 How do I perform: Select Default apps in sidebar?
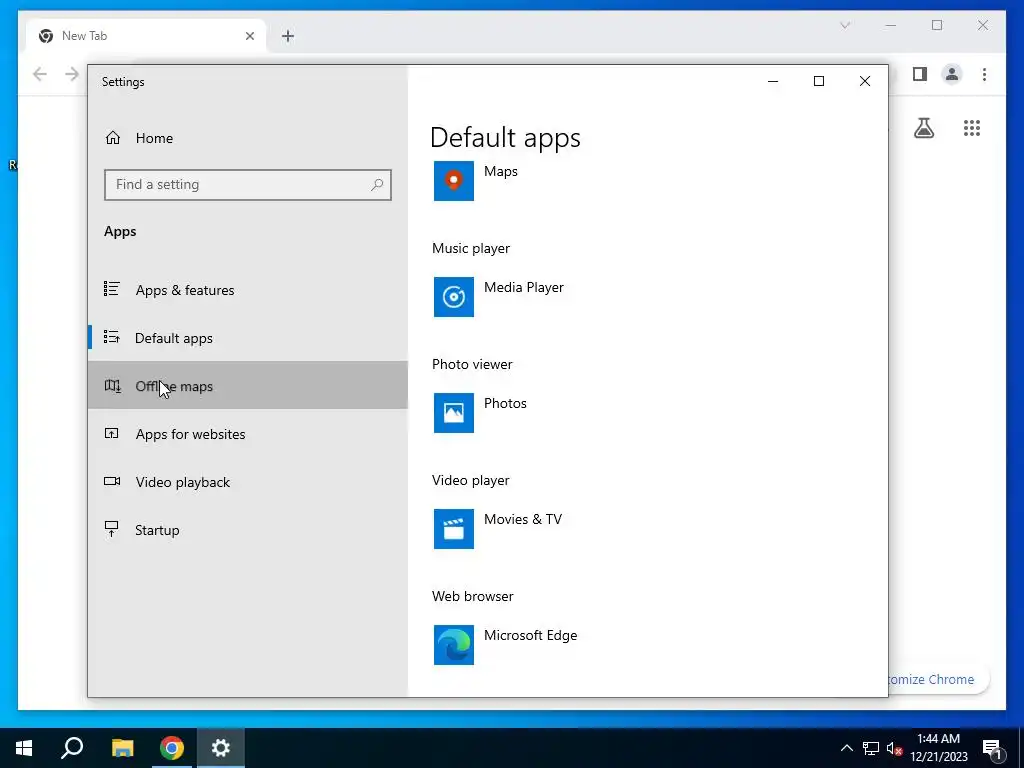point(248,338)
